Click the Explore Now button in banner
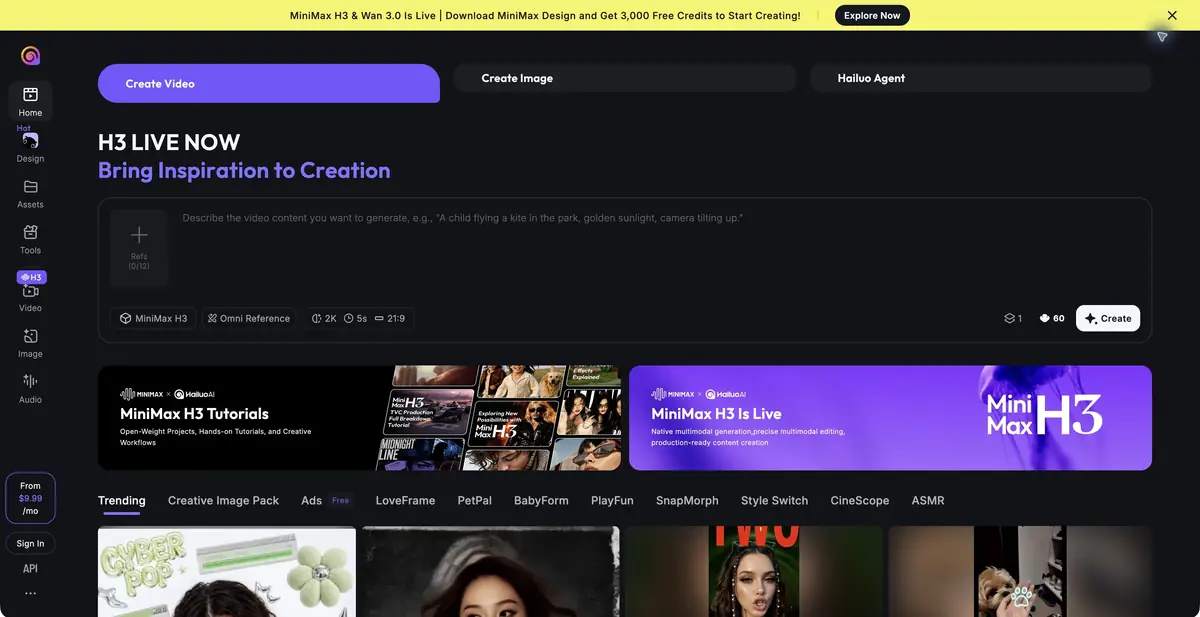 click(x=872, y=15)
